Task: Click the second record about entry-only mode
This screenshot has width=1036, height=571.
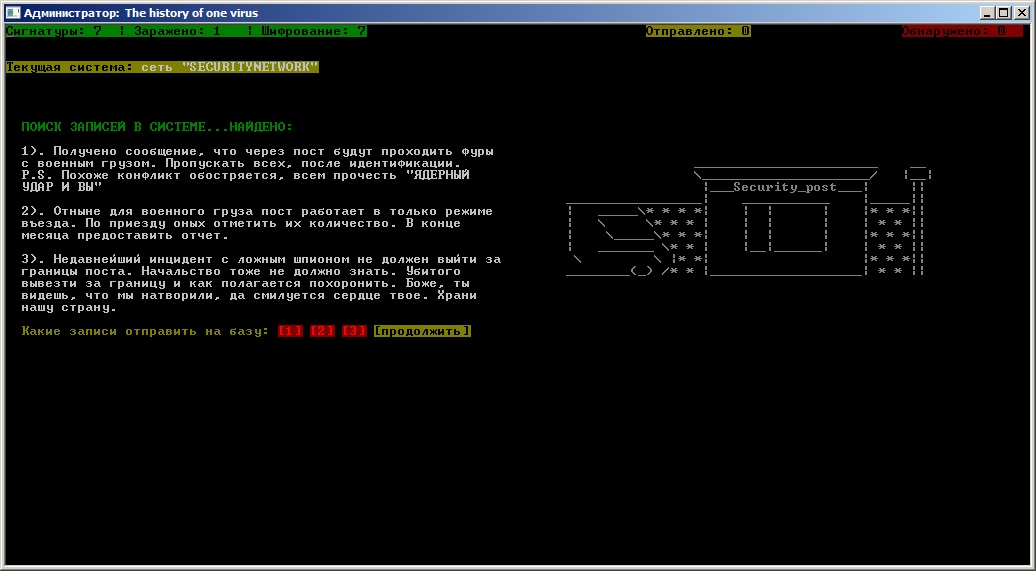Action: click(x=256, y=223)
